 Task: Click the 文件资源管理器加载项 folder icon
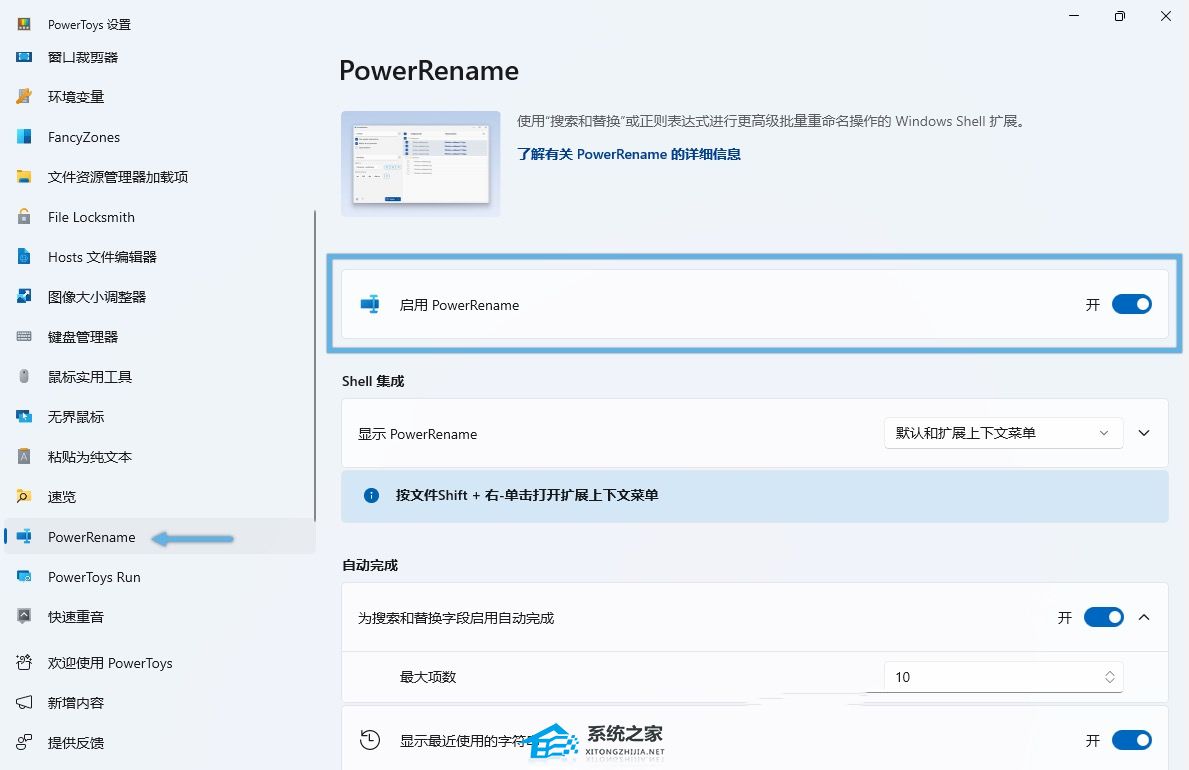click(24, 177)
